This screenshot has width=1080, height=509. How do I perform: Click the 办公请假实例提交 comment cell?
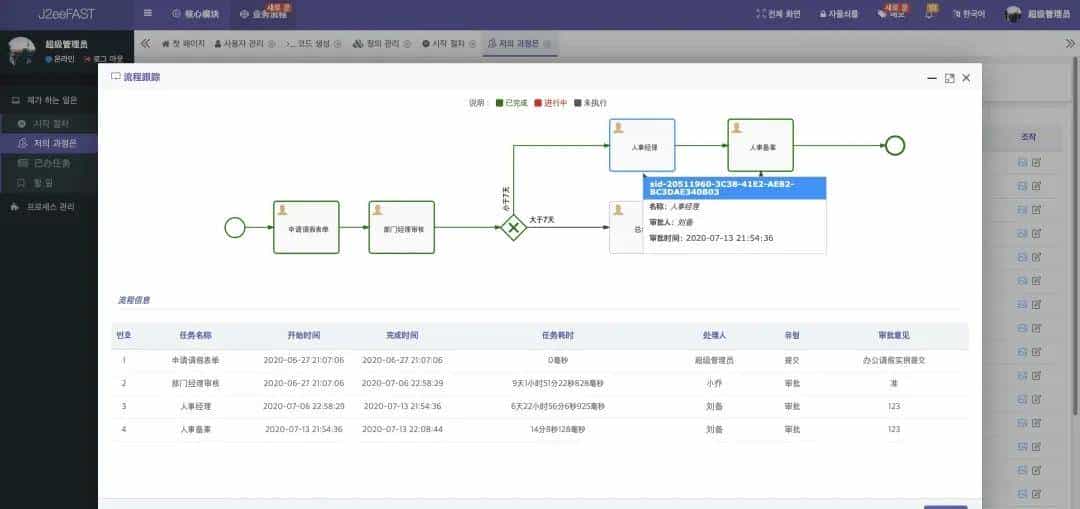(x=894, y=360)
